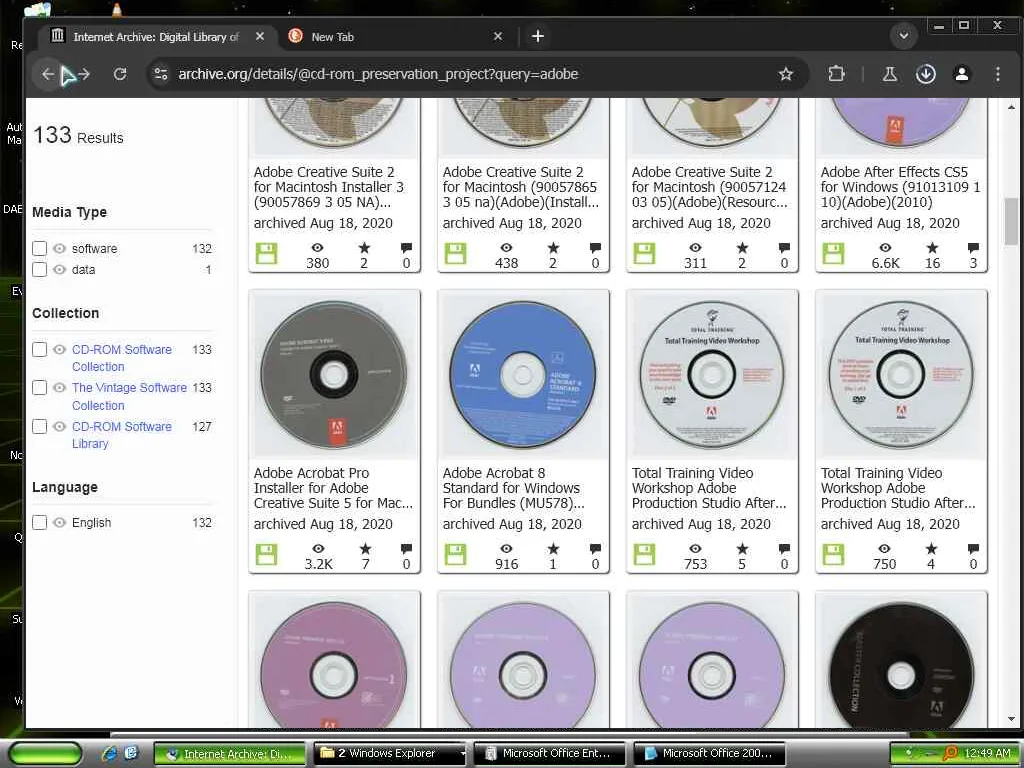Screen dimensions: 1024x768
Task: Click gray Adobe Acrobat Pro disc thumbnail
Action: click(334, 375)
